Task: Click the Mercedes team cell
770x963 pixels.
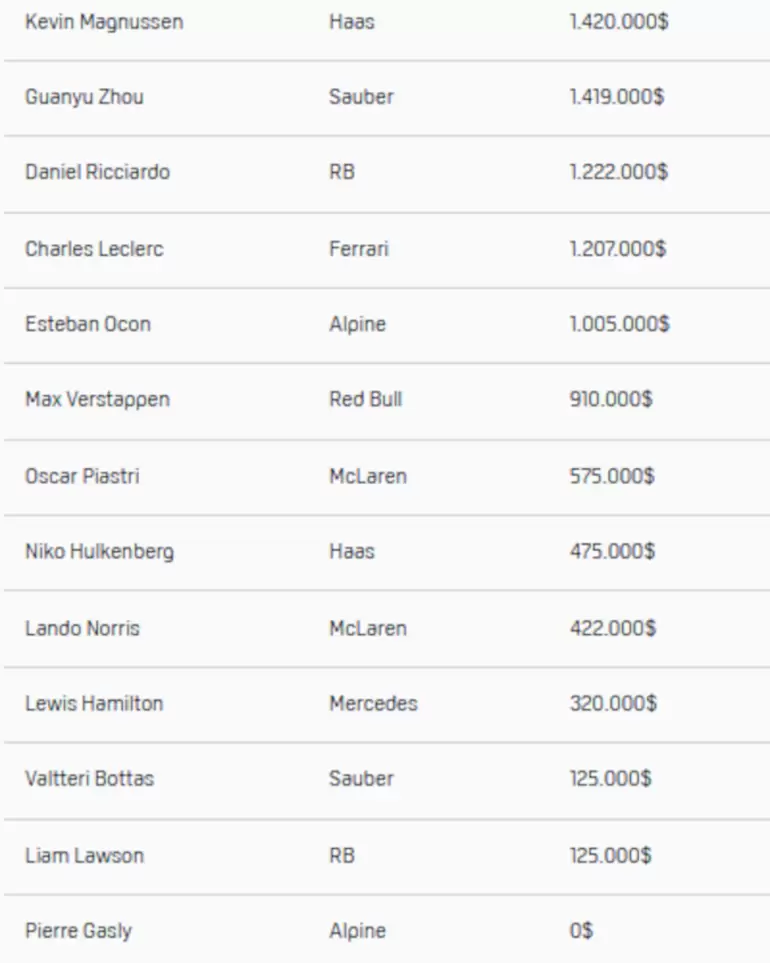Action: coord(373,703)
